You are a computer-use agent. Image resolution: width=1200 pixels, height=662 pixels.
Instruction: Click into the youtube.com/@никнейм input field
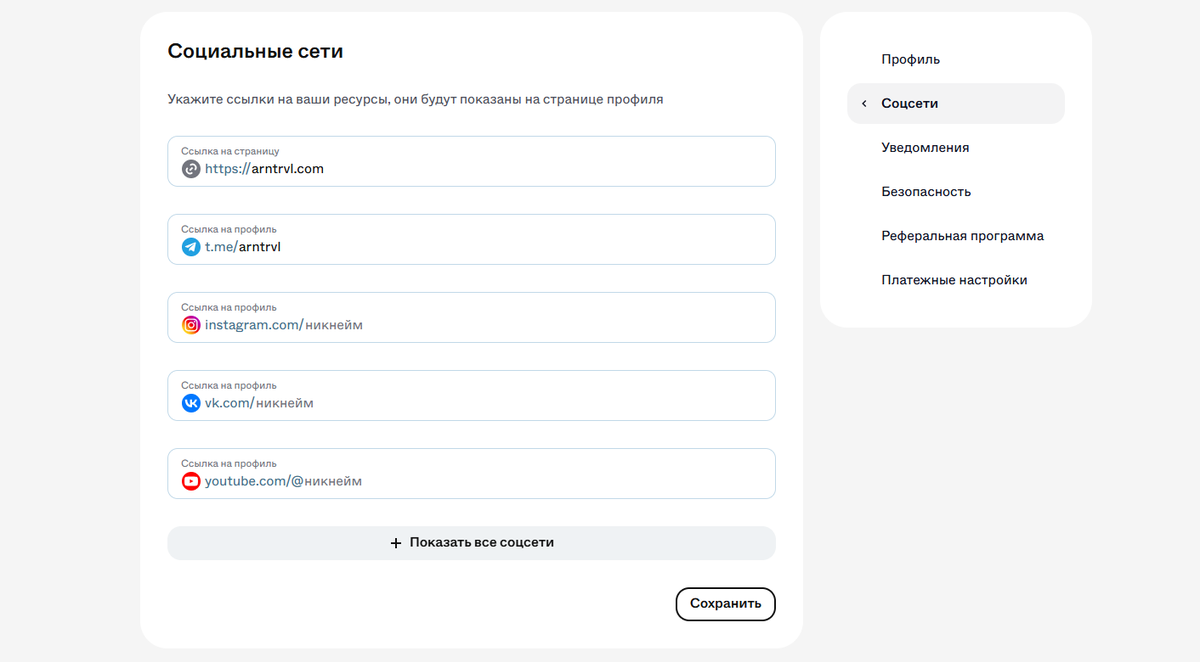point(471,473)
